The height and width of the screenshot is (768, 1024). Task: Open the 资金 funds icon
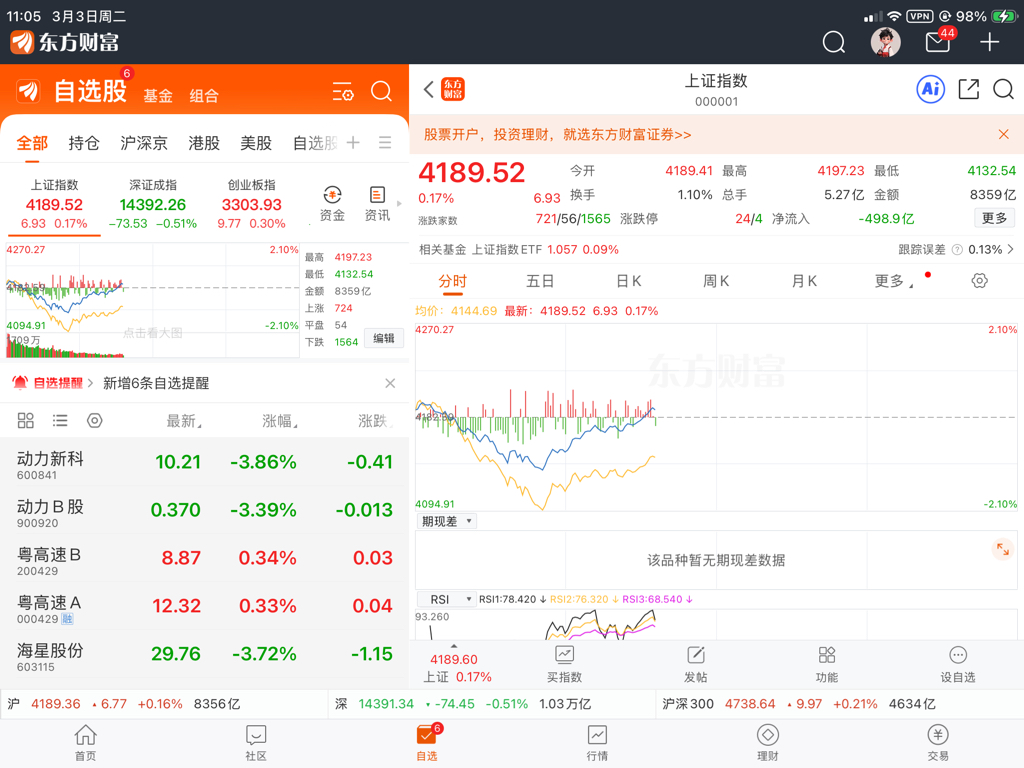click(x=332, y=204)
